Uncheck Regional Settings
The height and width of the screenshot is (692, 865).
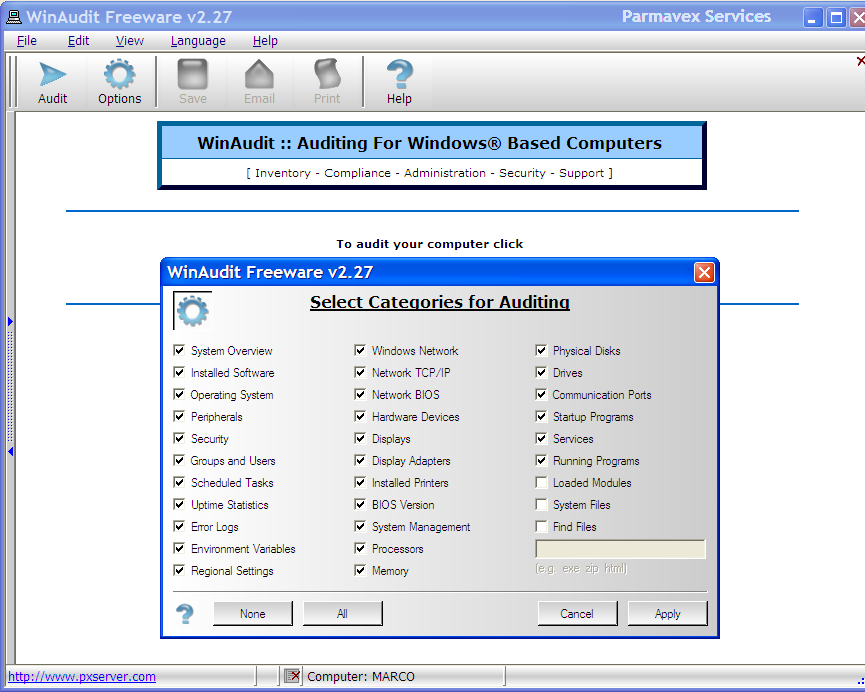pos(179,571)
